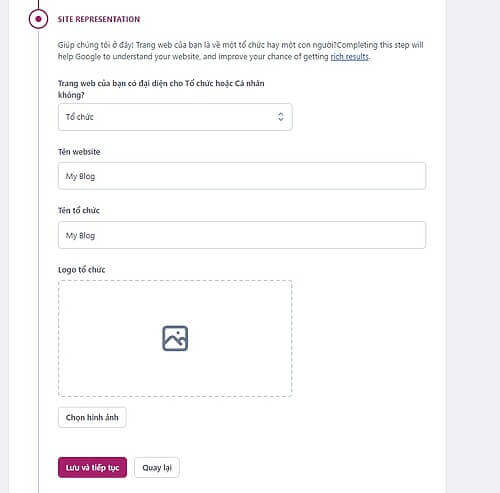Click the Tên website label

(79, 152)
